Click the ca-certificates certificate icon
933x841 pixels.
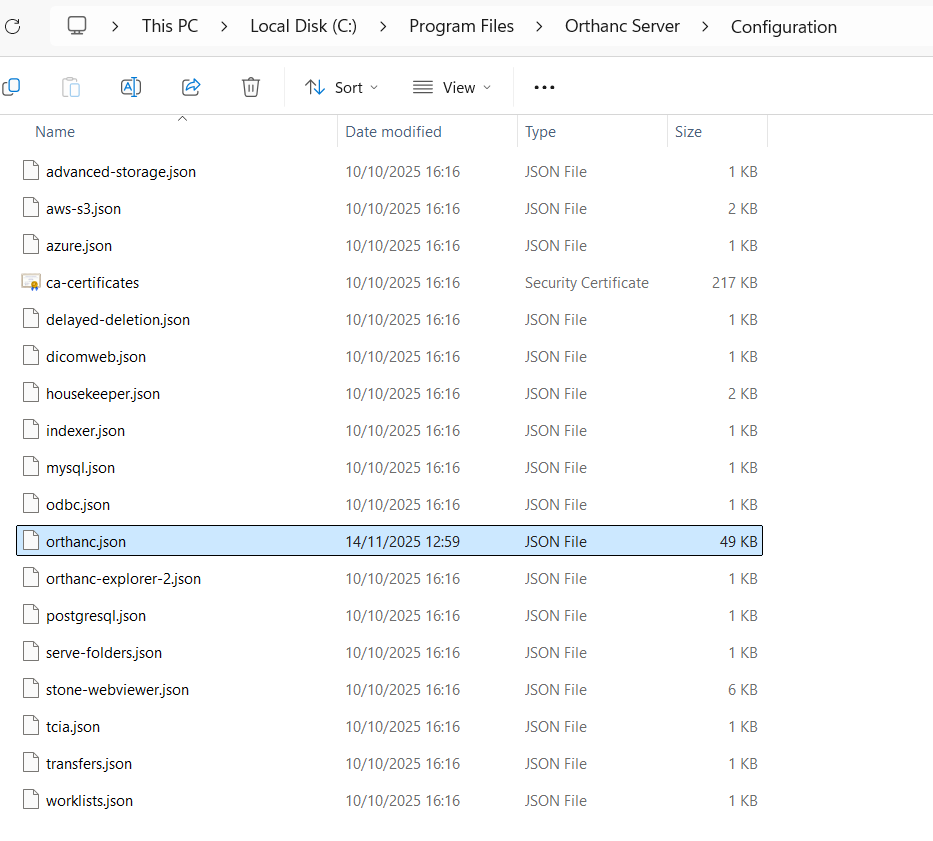pos(31,282)
